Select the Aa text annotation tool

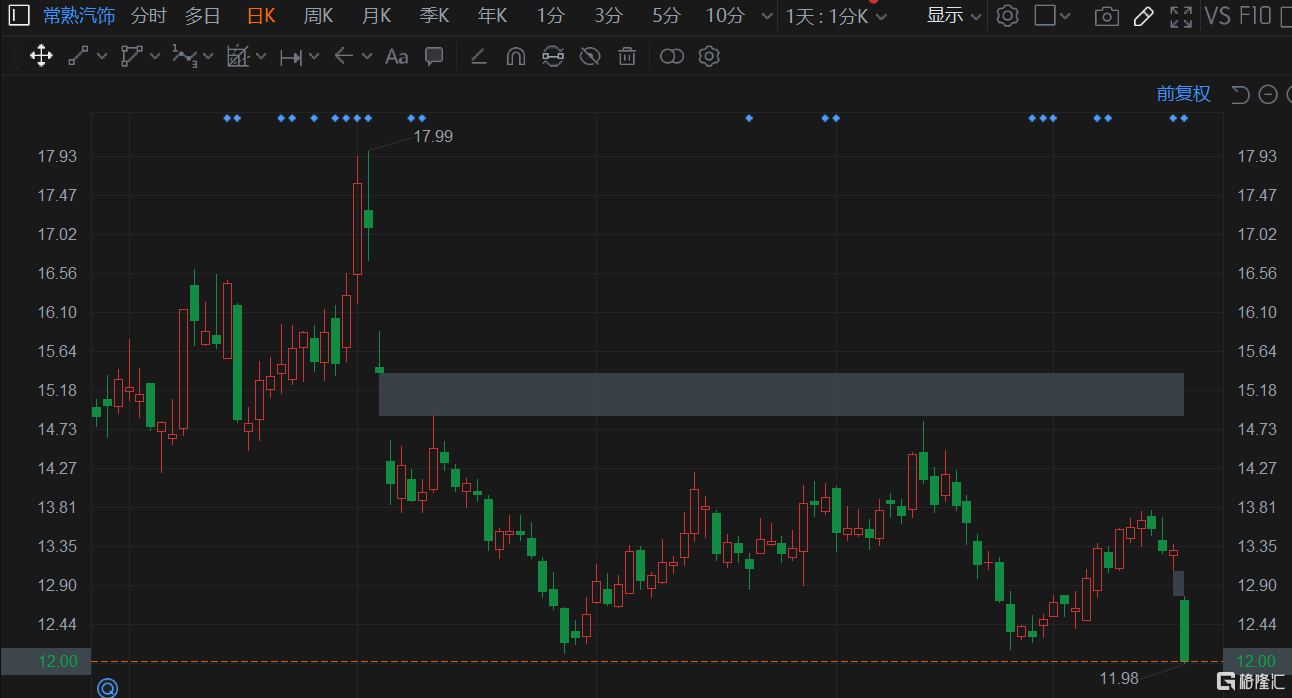[396, 57]
